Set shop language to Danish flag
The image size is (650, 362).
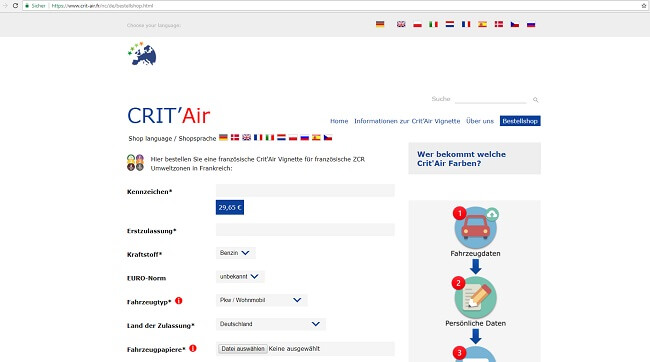point(235,137)
